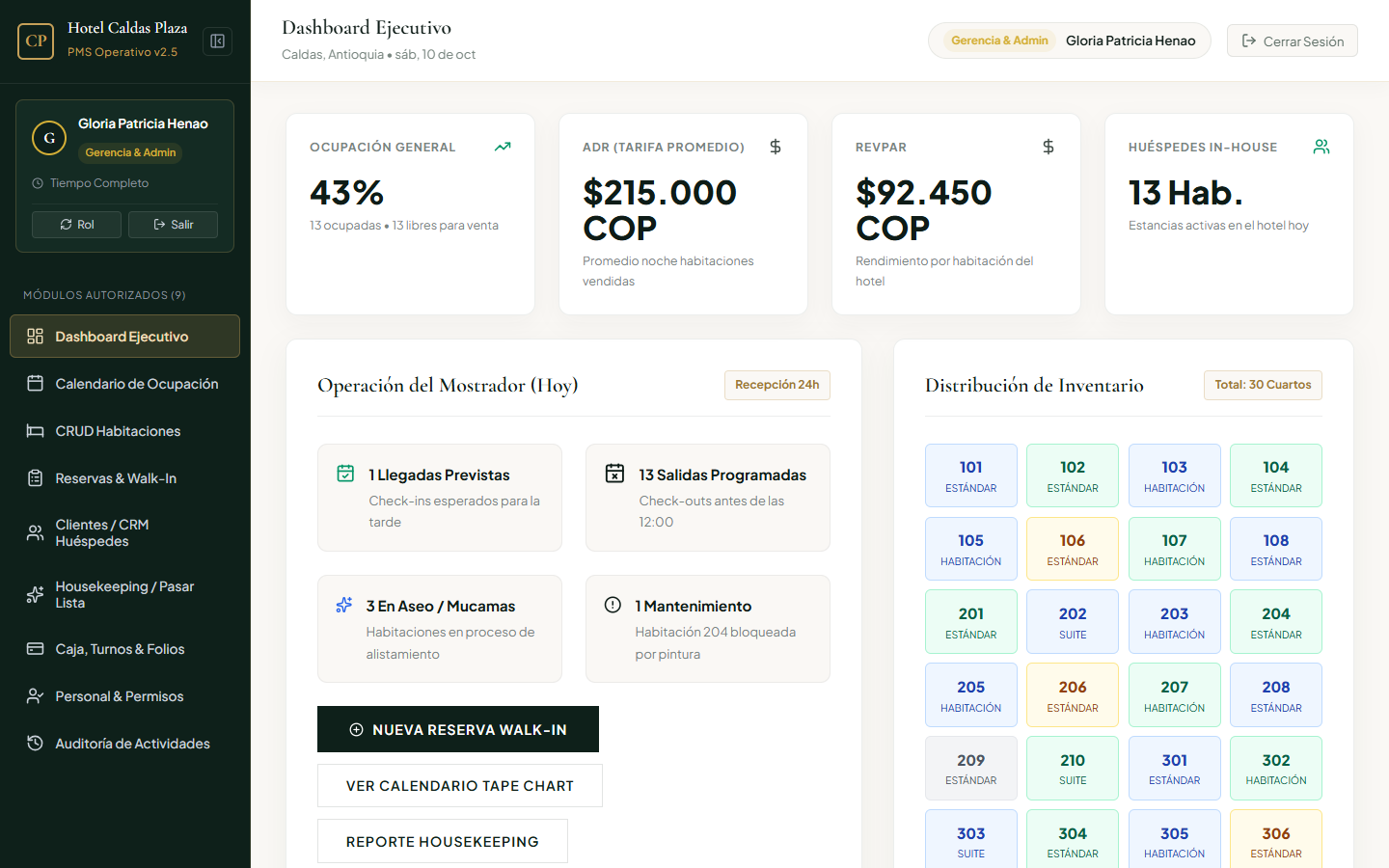Click the calendar-x icon beside Salidas Programadas
This screenshot has height=868, width=1389.
[614, 473]
